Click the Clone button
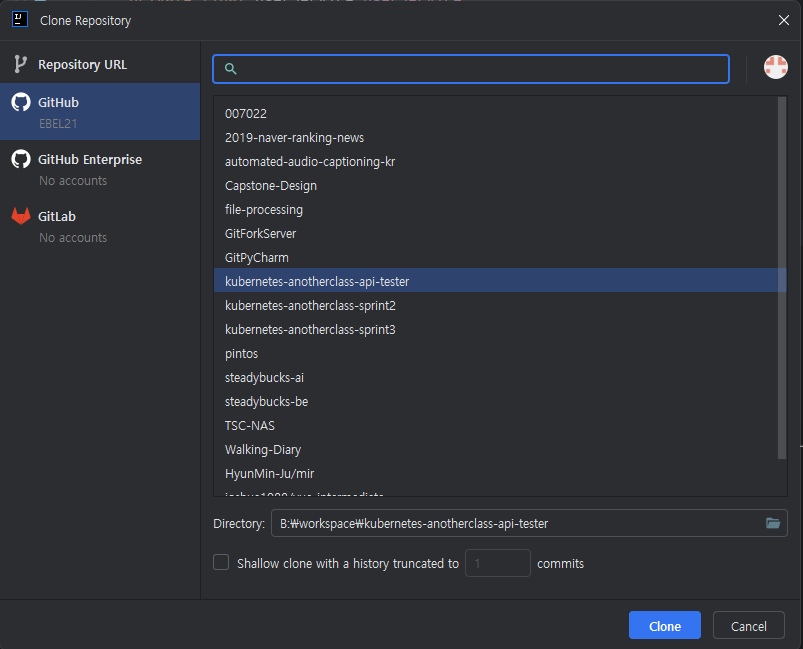The width and height of the screenshot is (803, 649). [x=665, y=625]
